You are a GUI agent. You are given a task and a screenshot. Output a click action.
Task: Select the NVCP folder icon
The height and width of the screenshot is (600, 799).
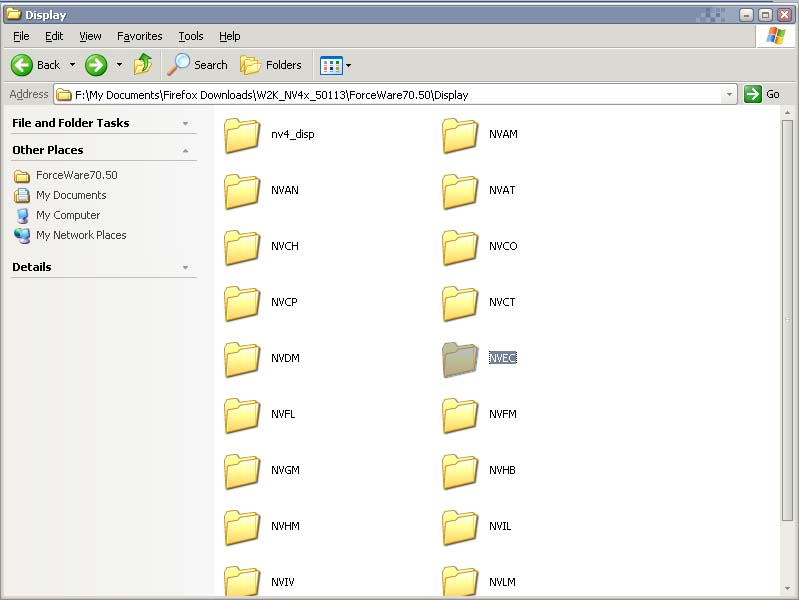coord(242,303)
